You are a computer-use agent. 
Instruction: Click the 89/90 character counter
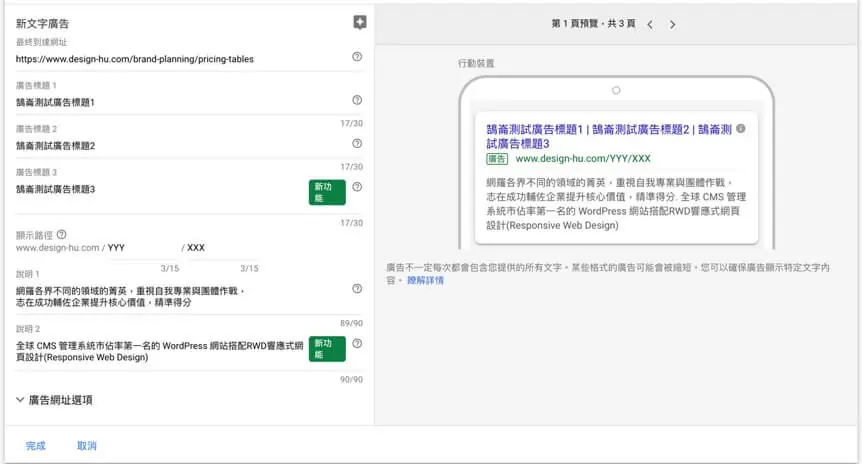(x=351, y=323)
